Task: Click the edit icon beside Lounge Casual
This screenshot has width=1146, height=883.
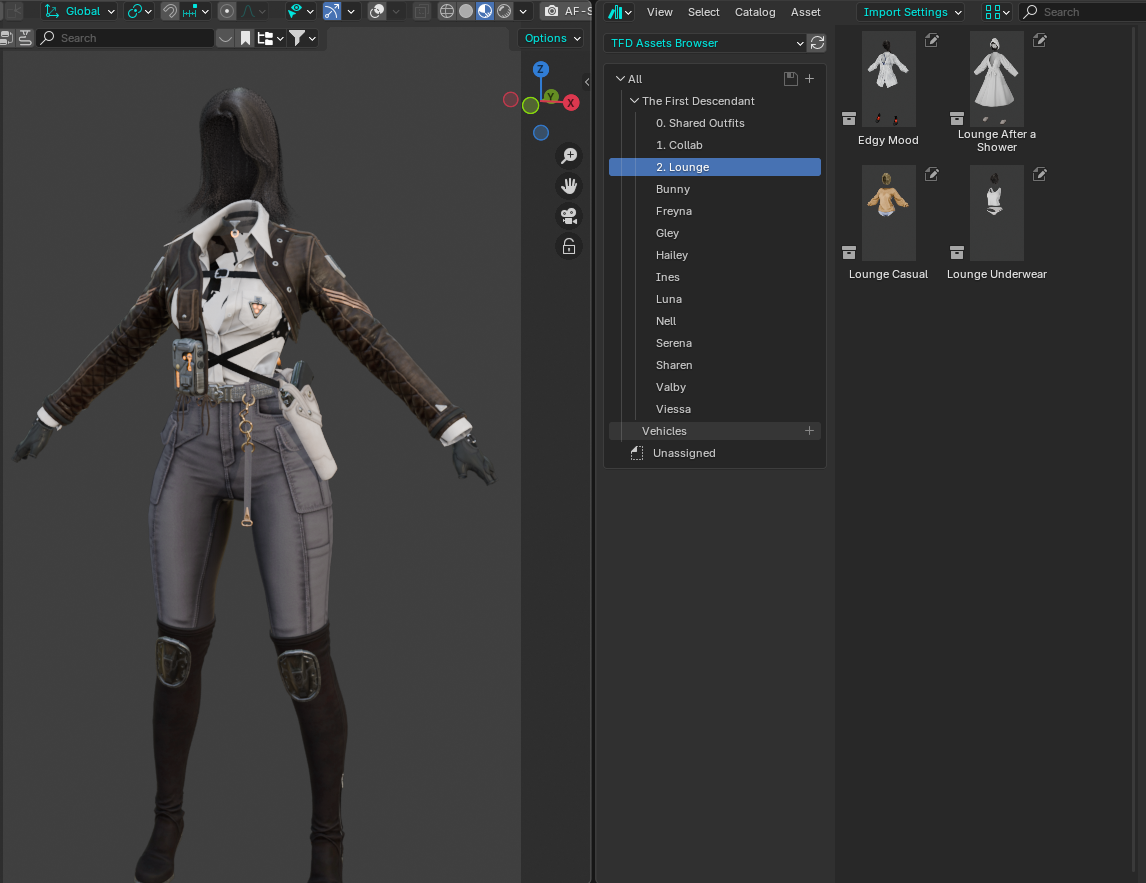Action: coord(931,175)
